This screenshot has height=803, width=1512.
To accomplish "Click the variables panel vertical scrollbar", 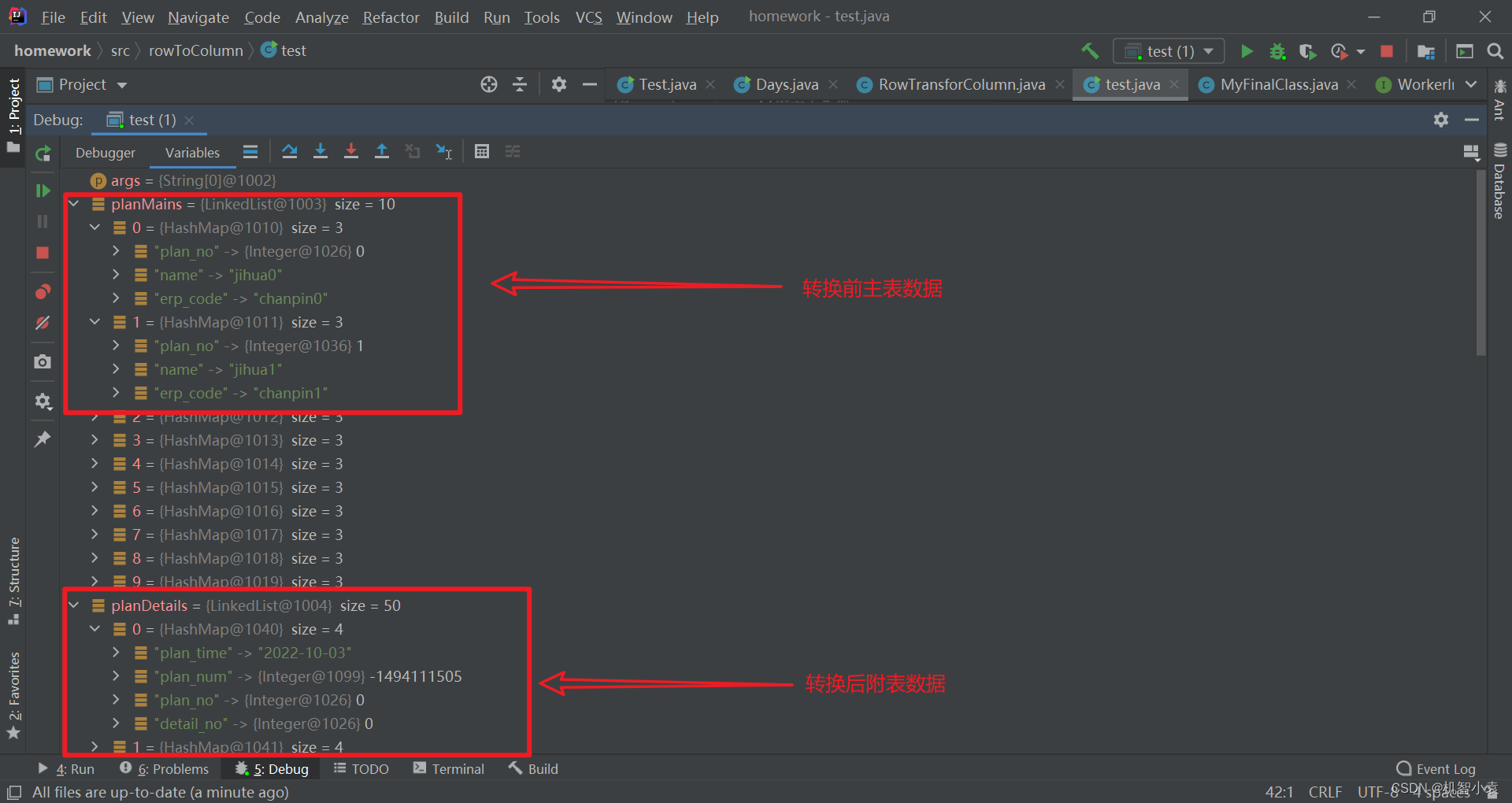I will click(1480, 264).
